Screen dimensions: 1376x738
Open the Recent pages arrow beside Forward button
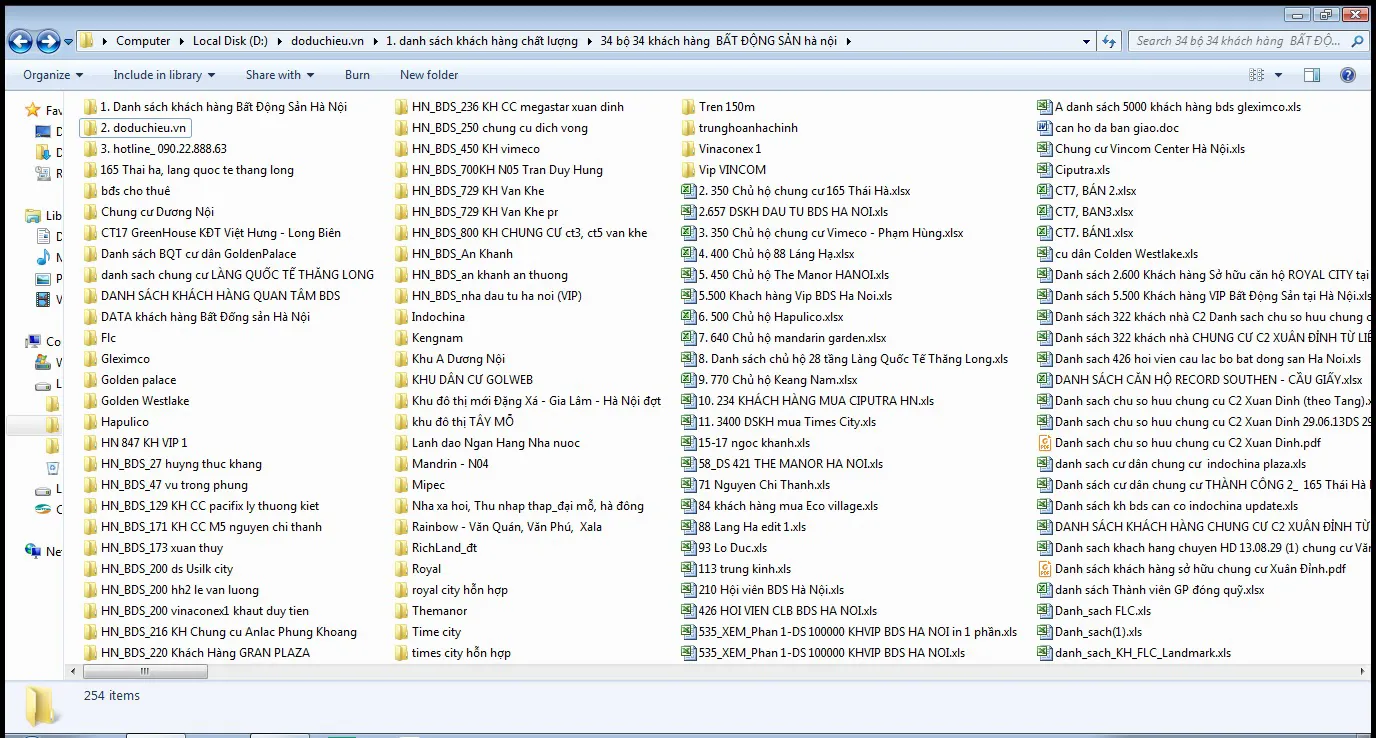click(x=69, y=41)
